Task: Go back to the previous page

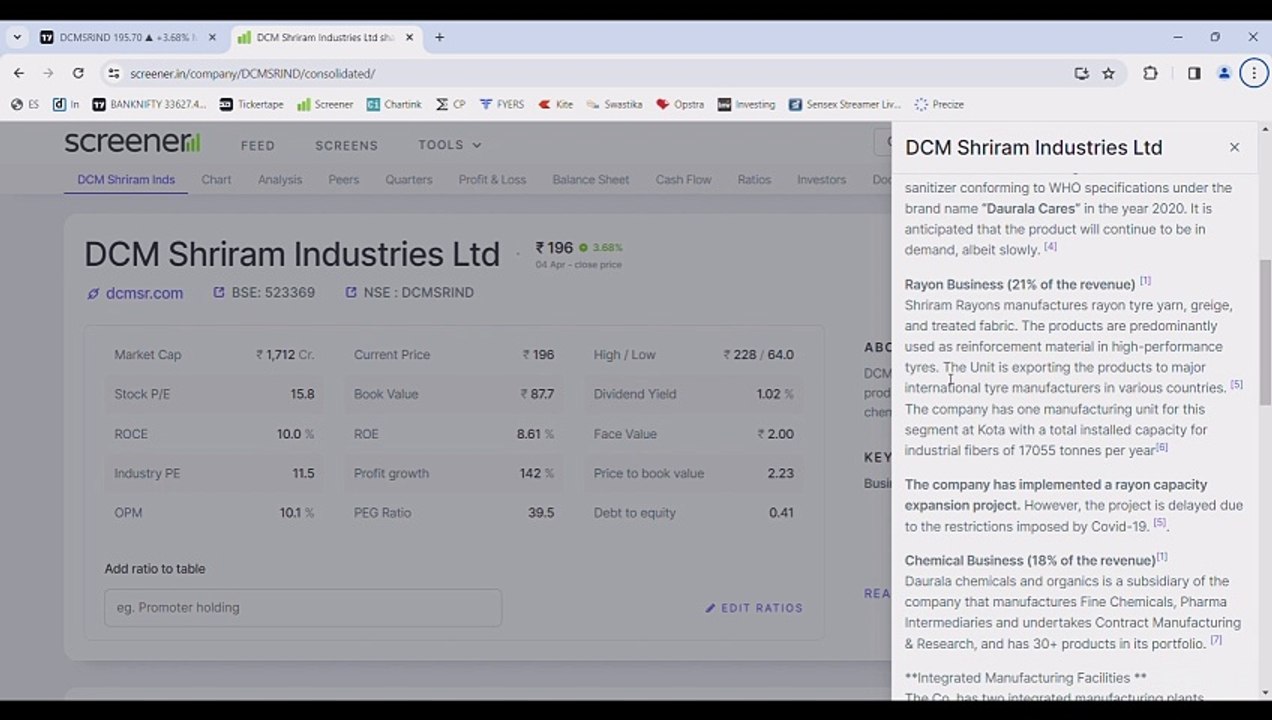Action: (x=18, y=73)
